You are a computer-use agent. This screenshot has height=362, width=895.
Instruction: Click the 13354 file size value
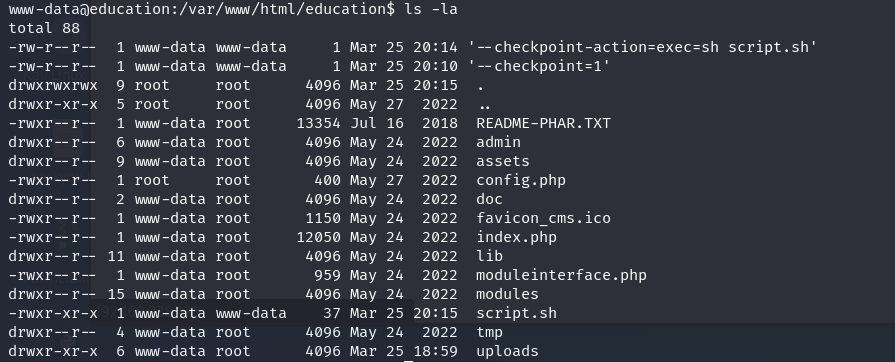319,123
